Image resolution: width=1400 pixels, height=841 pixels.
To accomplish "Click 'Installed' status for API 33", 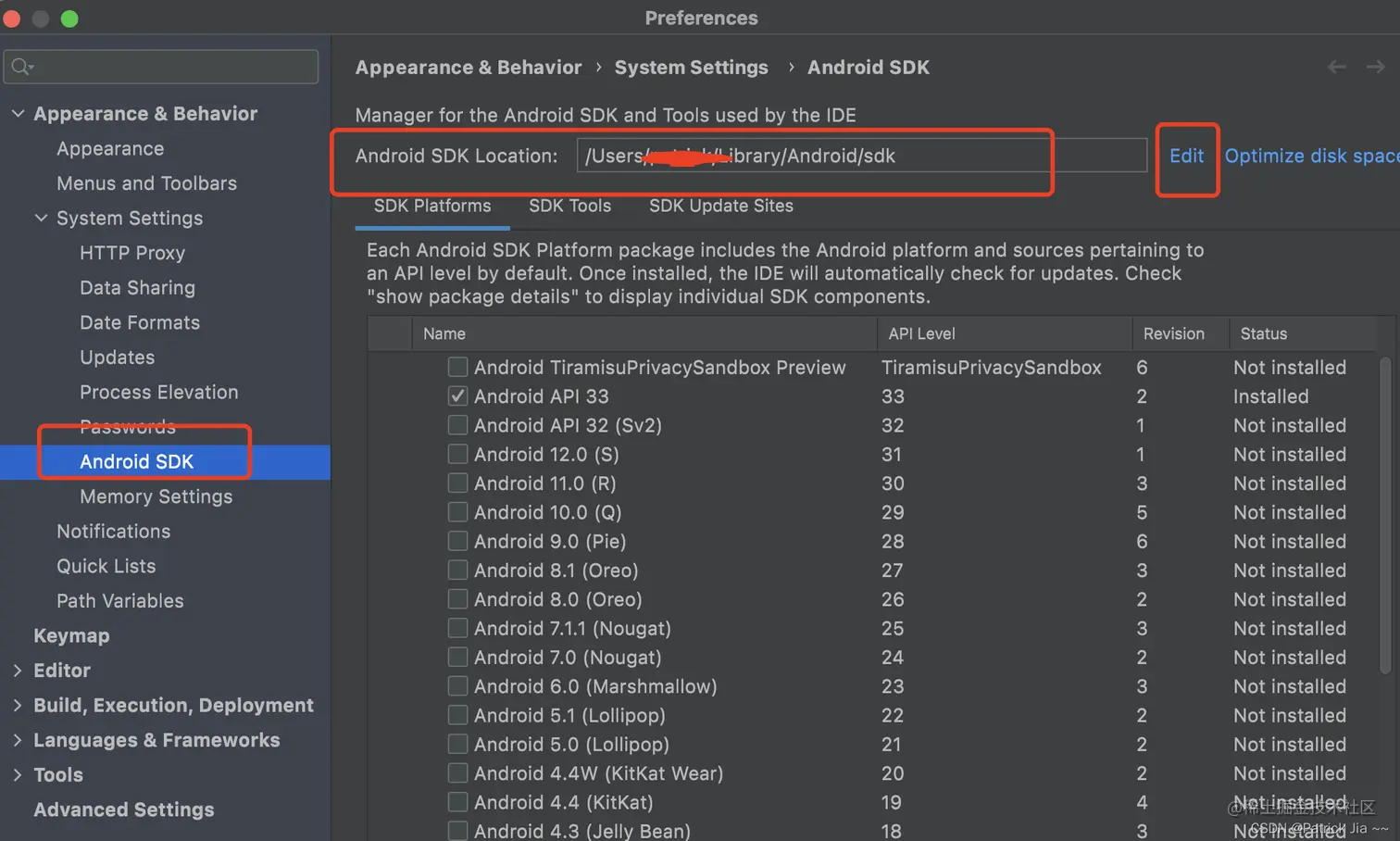I will pyautogui.click(x=1270, y=396).
